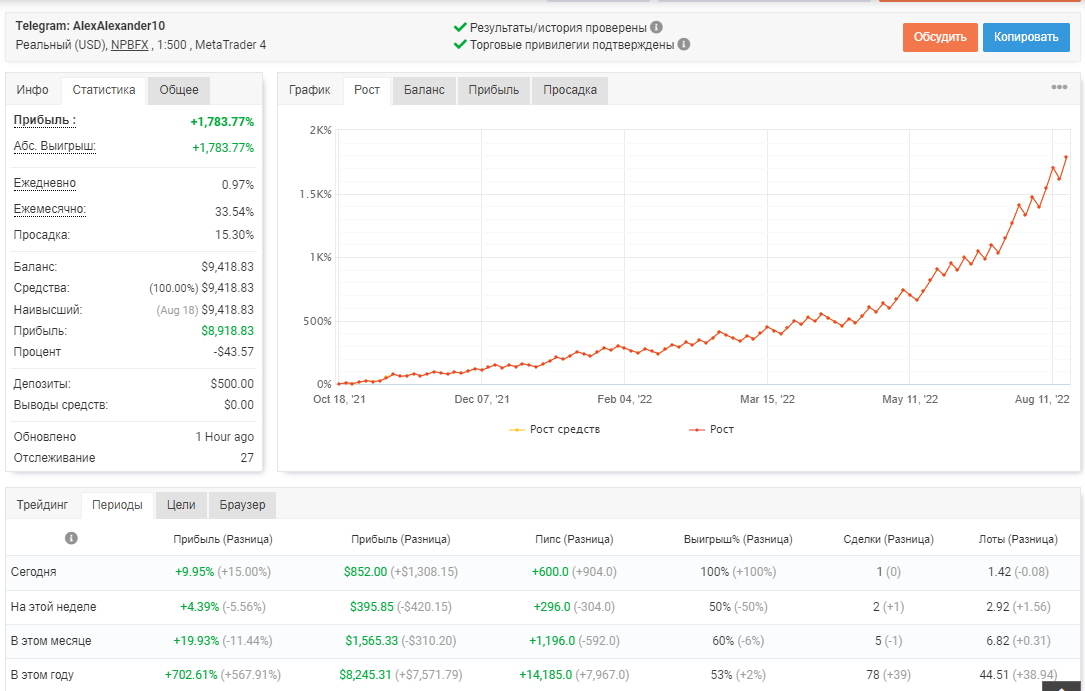1085x691 pixels.
Task: Switch to the Баланс chart tab
Action: coord(424,90)
